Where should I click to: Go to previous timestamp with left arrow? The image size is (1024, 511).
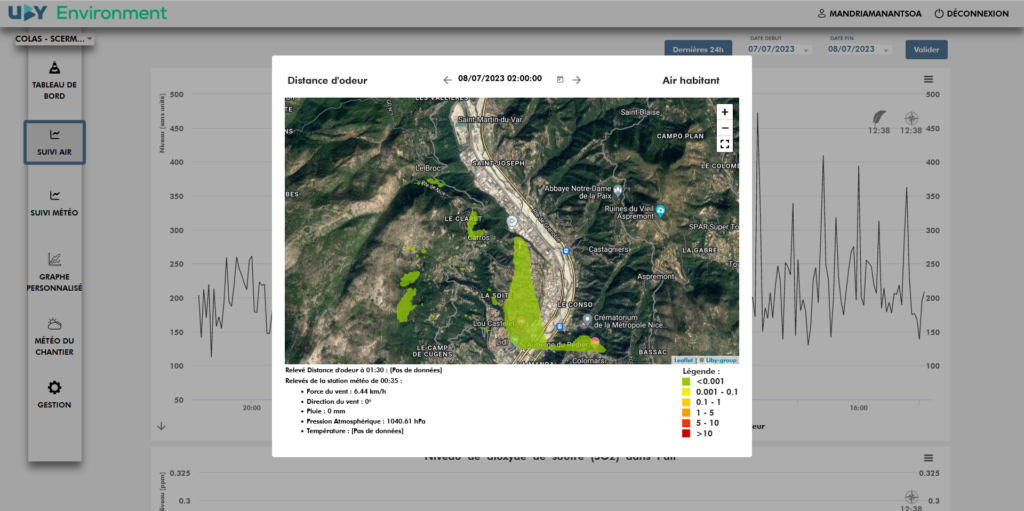[447, 80]
